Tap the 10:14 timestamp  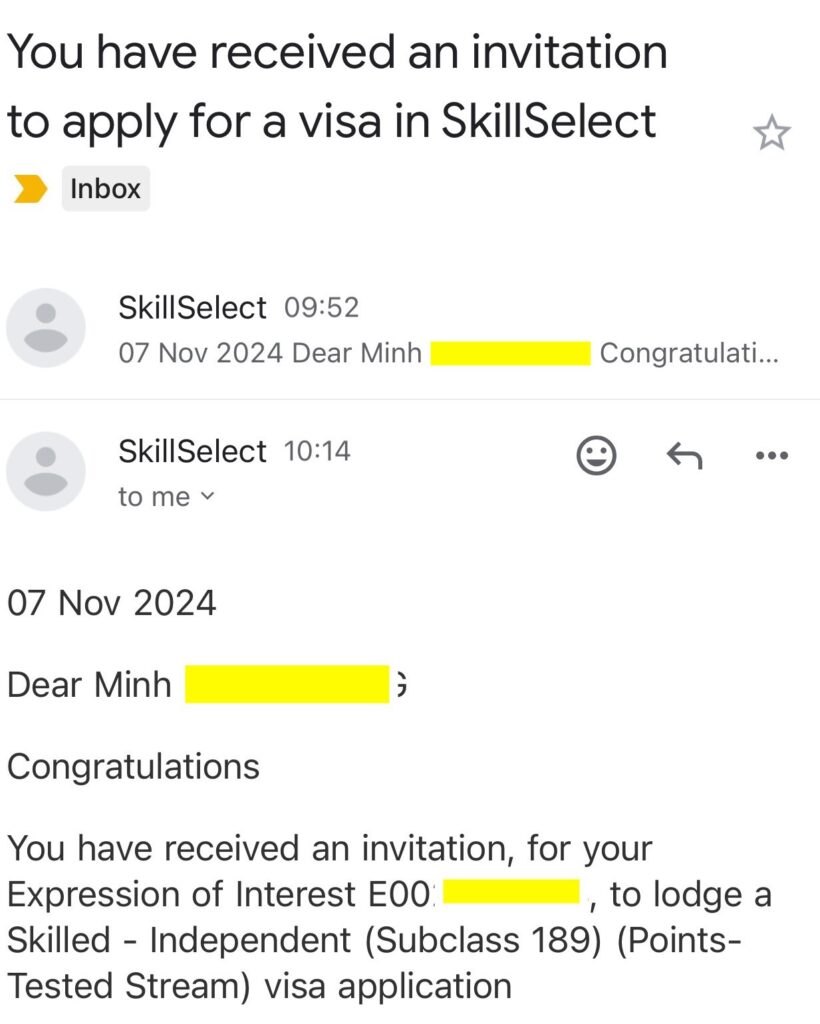318,451
